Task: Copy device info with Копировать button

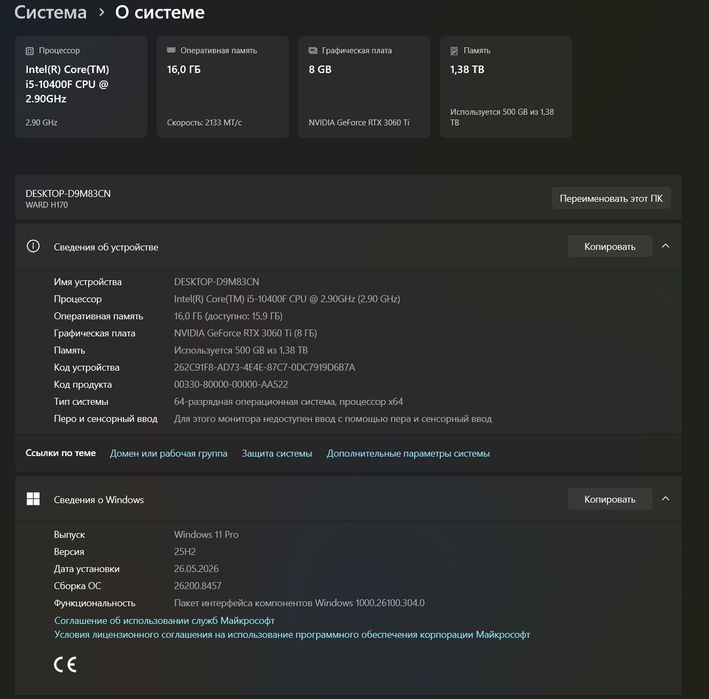Action: tap(610, 246)
